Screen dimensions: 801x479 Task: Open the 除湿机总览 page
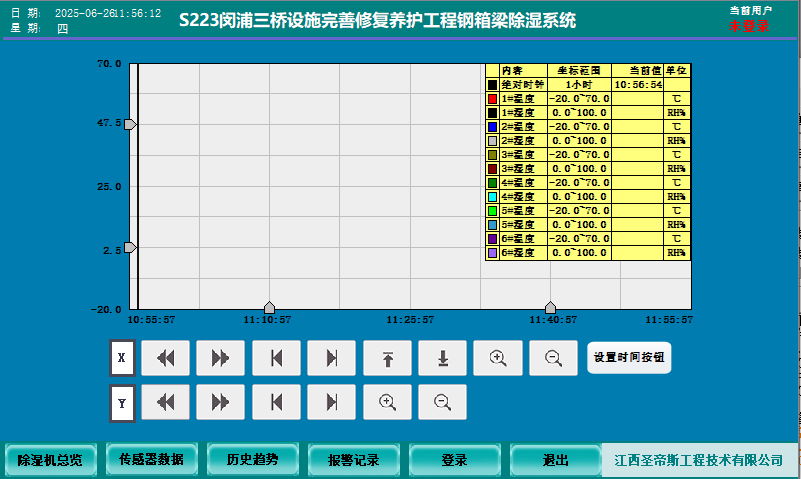click(x=50, y=460)
